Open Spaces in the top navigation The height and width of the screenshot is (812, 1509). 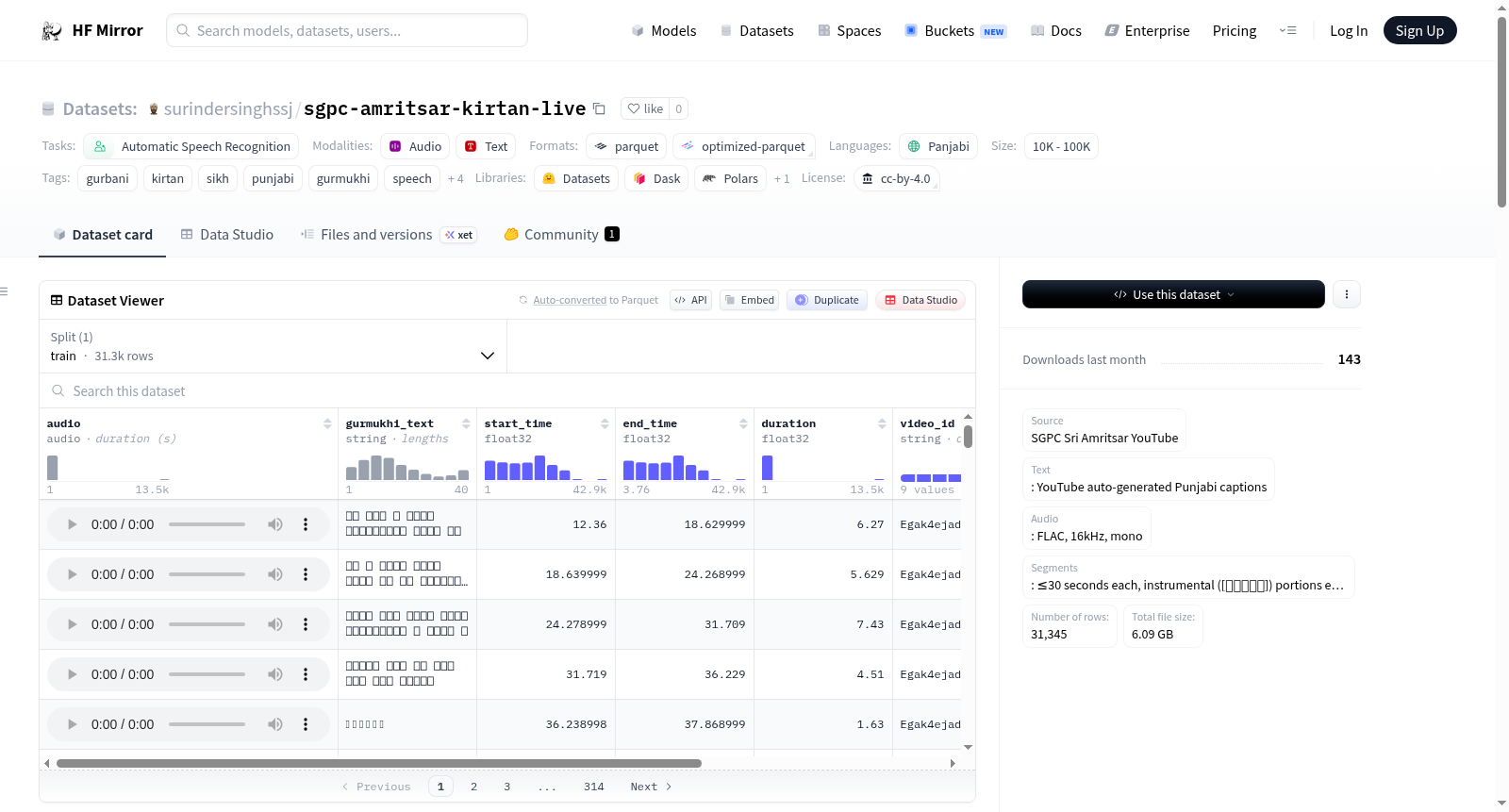tap(849, 30)
